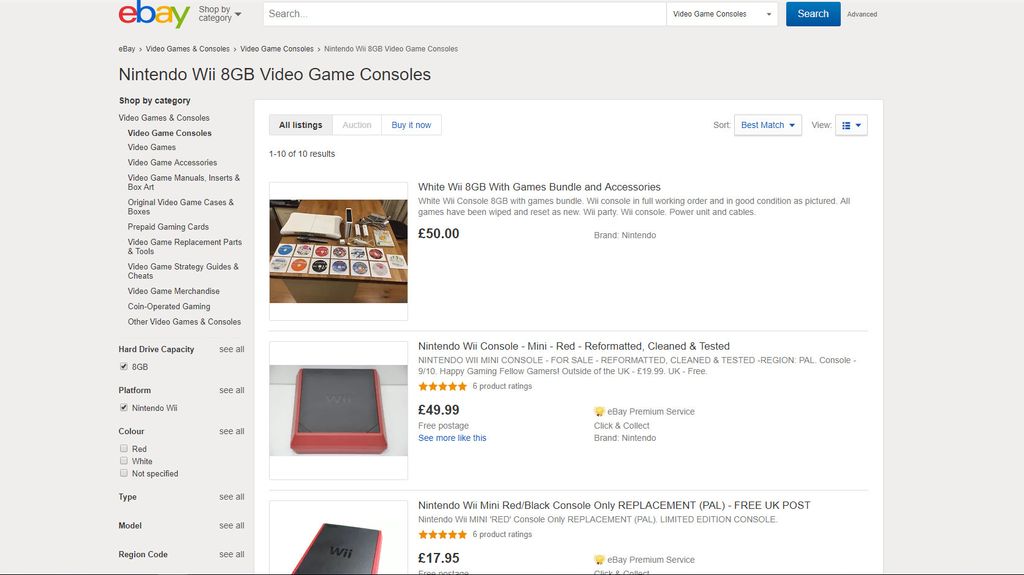Open White Wii 8GB With Games Bundle listing title

click(x=539, y=187)
